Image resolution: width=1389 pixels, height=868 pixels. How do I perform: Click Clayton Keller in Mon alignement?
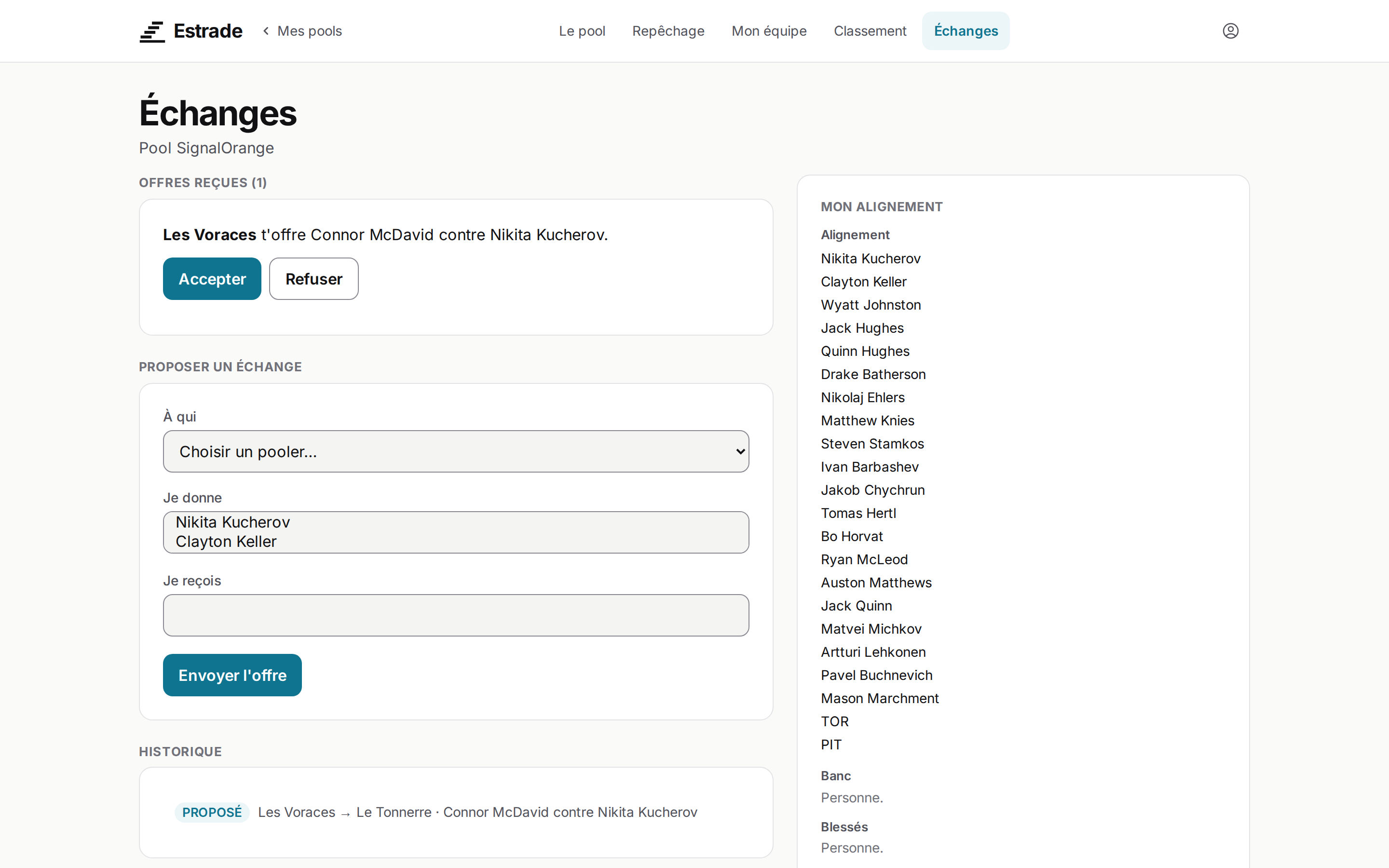click(864, 282)
